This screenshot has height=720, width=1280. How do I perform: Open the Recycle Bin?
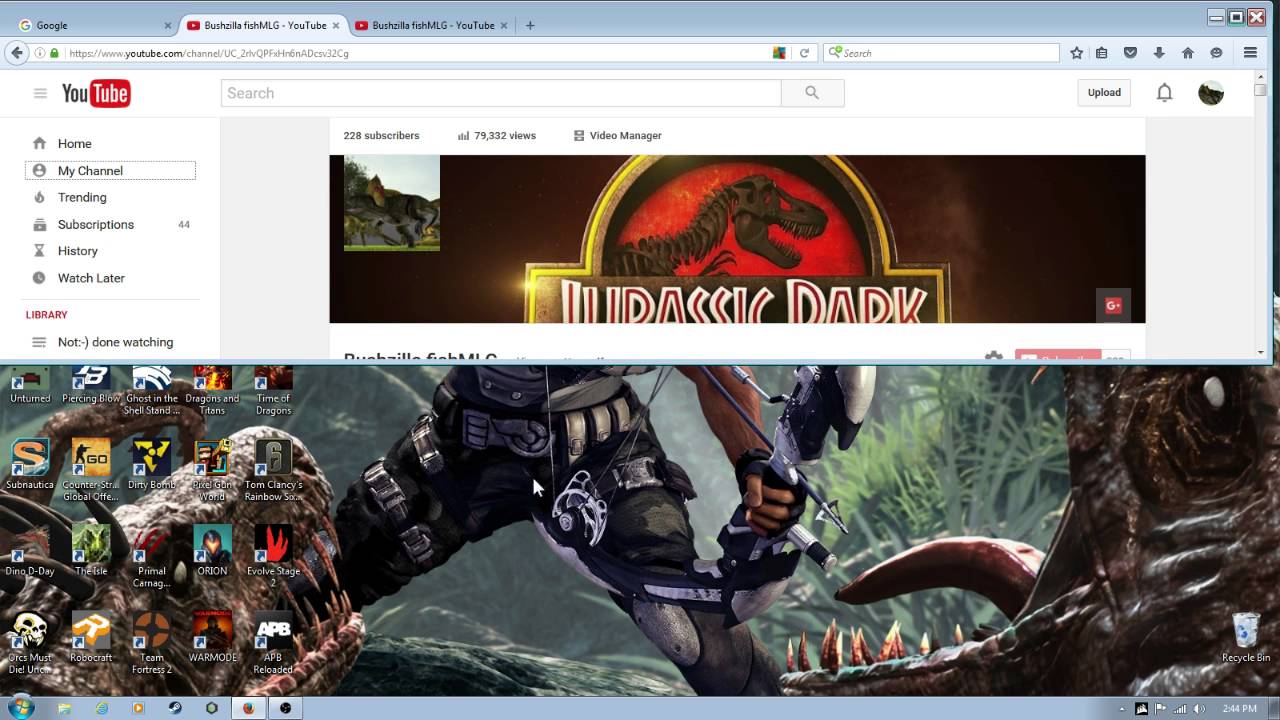pyautogui.click(x=1246, y=637)
